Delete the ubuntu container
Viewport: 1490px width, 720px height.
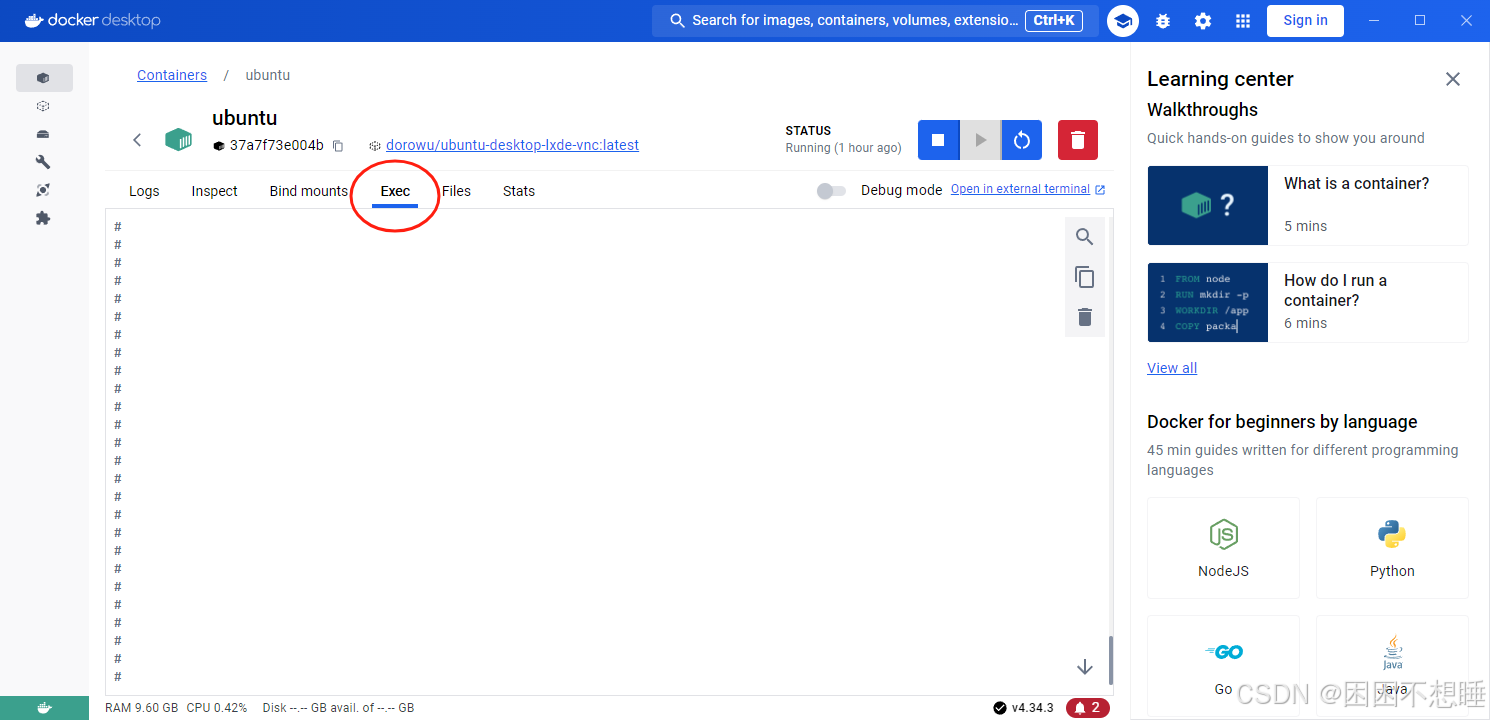(x=1078, y=140)
